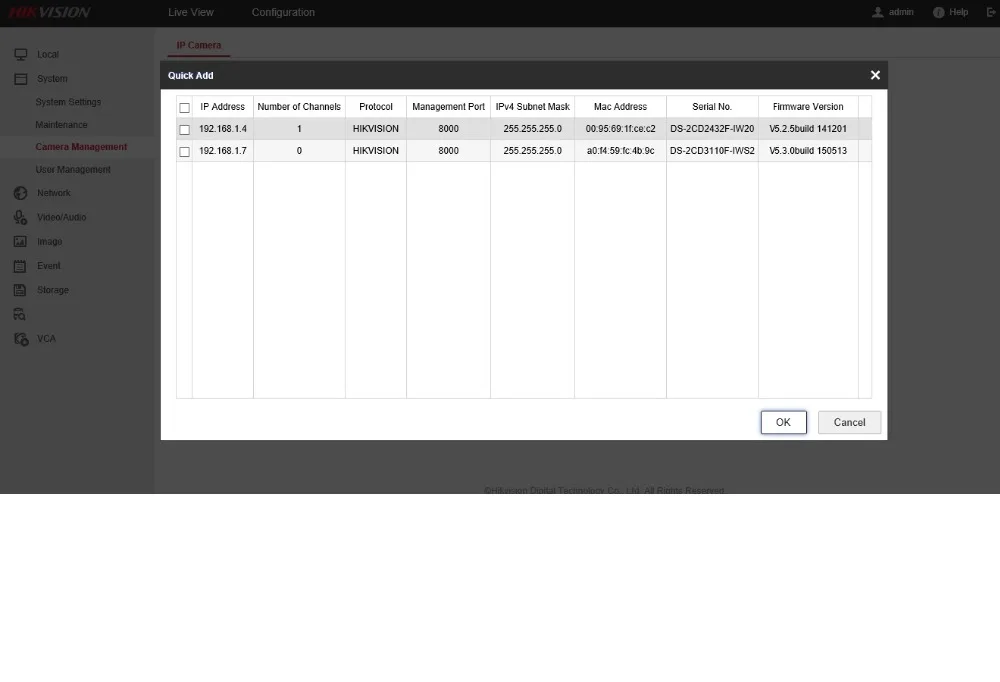Open the Configuration tab

pyautogui.click(x=283, y=12)
